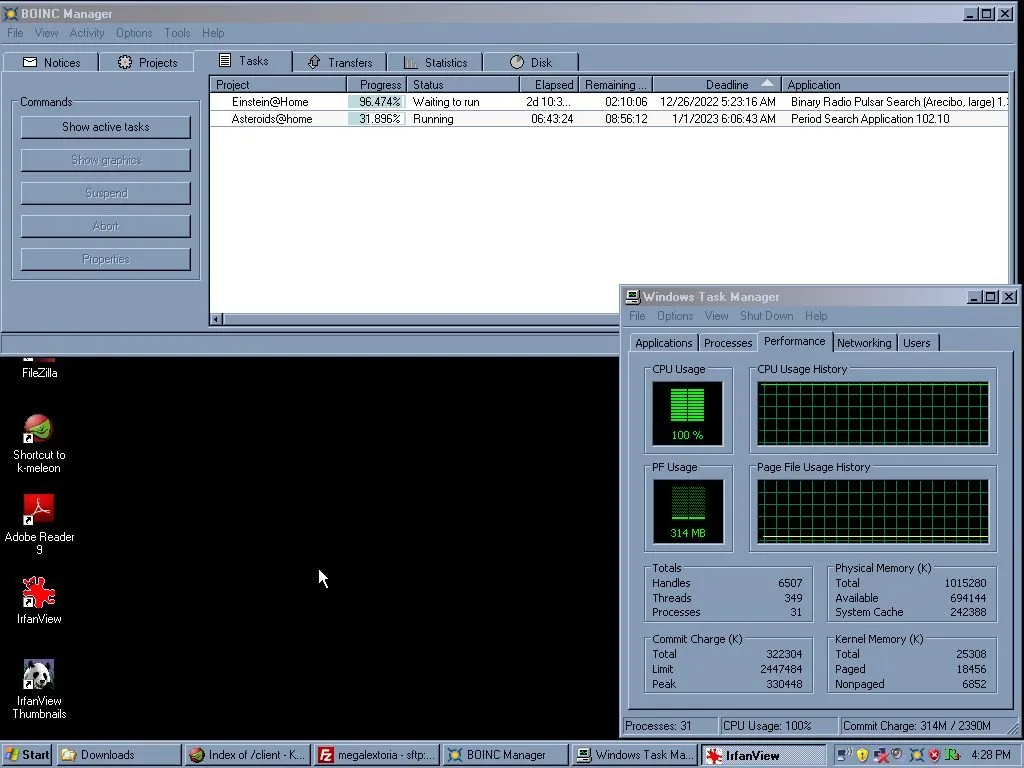Open the Users tab
The height and width of the screenshot is (768, 1024).
tap(917, 343)
